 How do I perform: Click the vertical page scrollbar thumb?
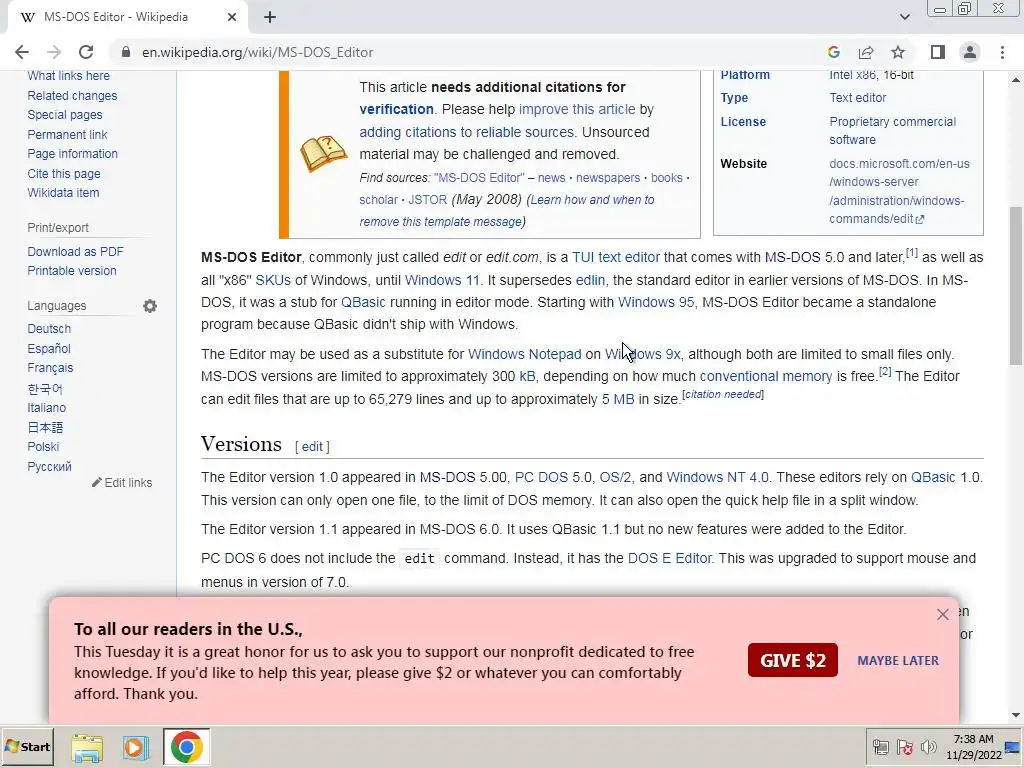1016,286
